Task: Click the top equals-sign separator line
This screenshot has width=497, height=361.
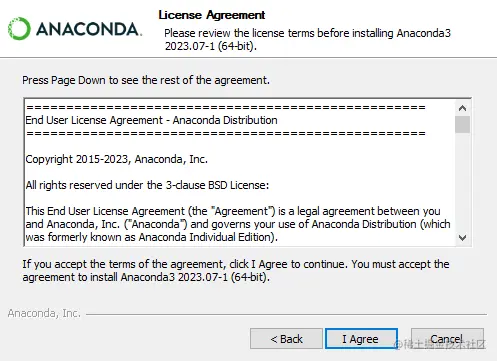Action: point(226,107)
